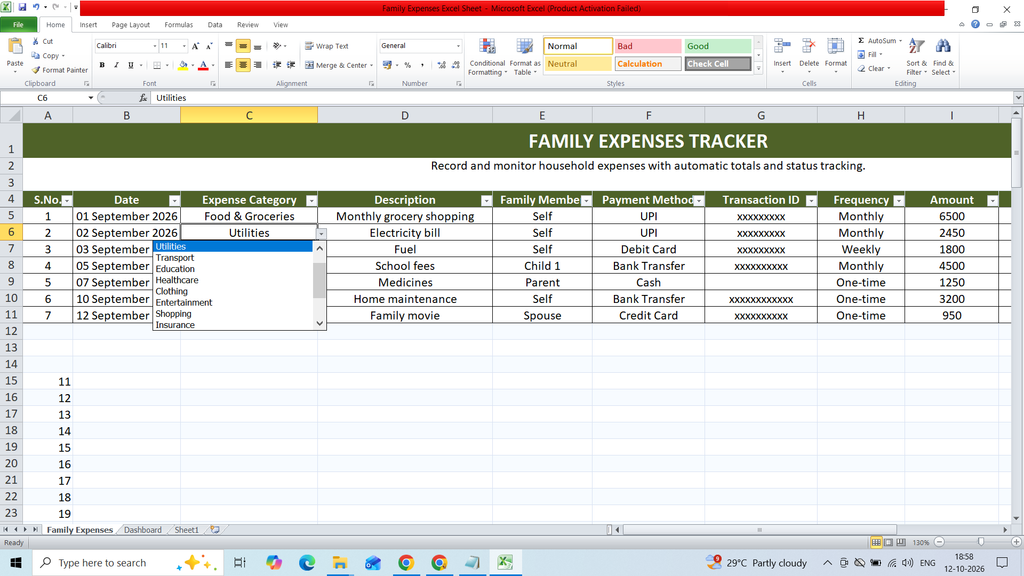
Task: Switch to the Dashboard sheet tab
Action: tap(142, 530)
